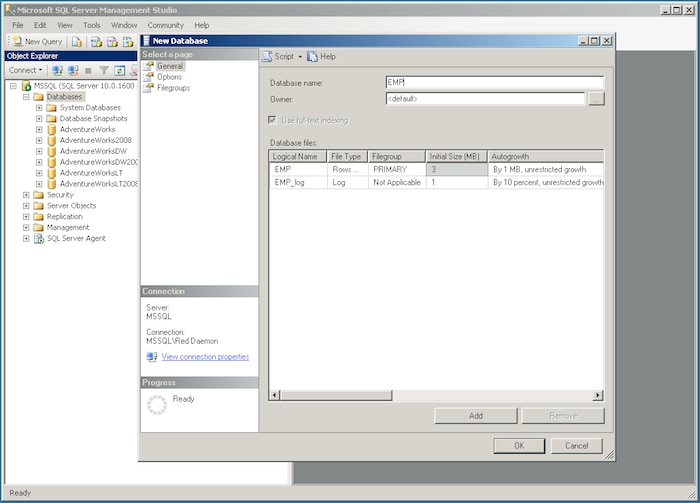
Task: Click the New Query toolbar button
Action: [x=38, y=42]
